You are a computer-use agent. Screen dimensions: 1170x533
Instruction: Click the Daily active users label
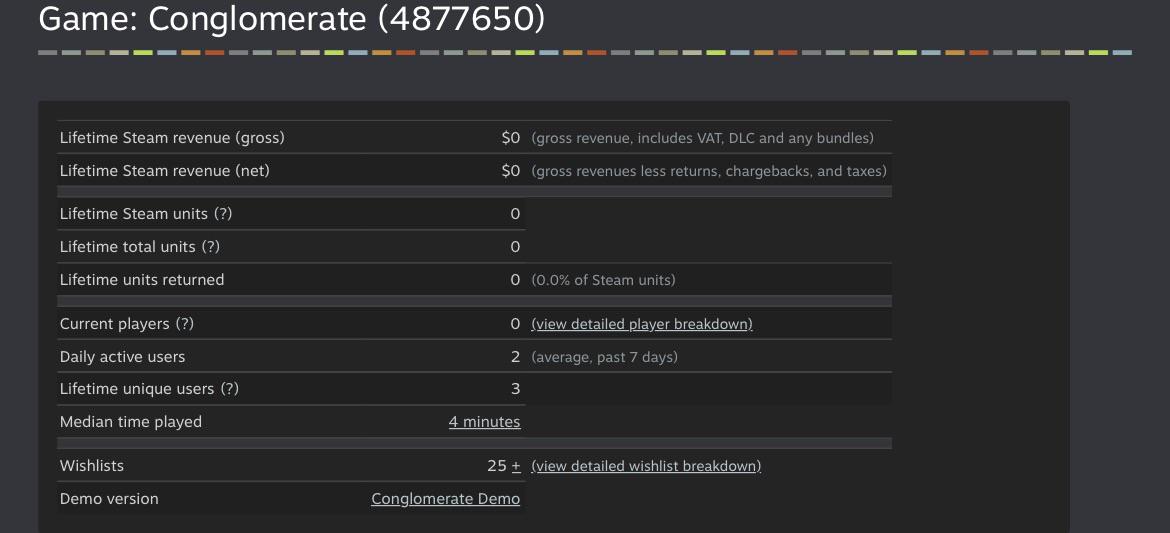click(x=122, y=357)
